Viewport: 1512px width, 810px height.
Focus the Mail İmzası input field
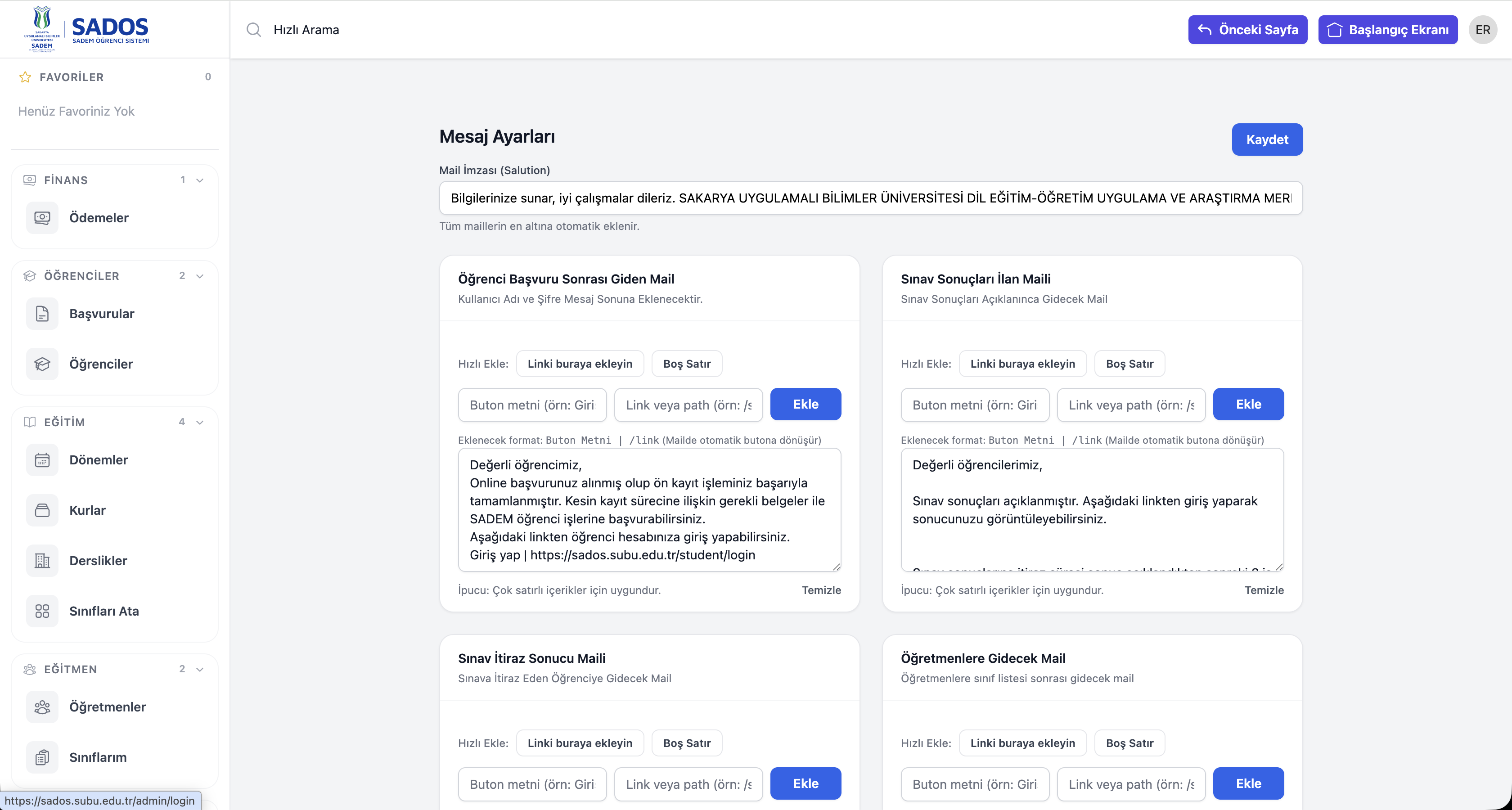click(871, 198)
